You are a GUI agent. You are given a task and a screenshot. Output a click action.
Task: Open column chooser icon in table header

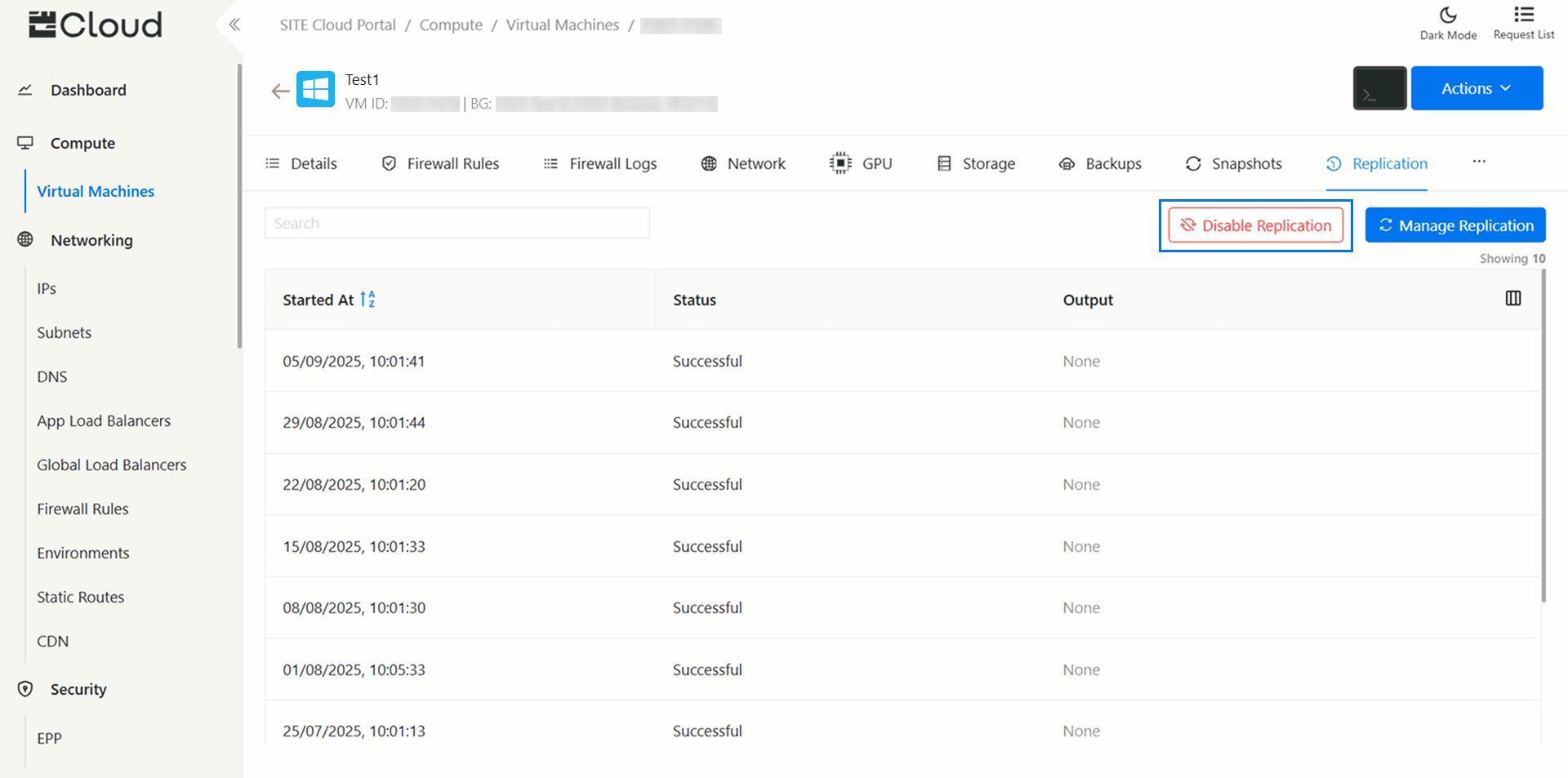pyautogui.click(x=1512, y=299)
